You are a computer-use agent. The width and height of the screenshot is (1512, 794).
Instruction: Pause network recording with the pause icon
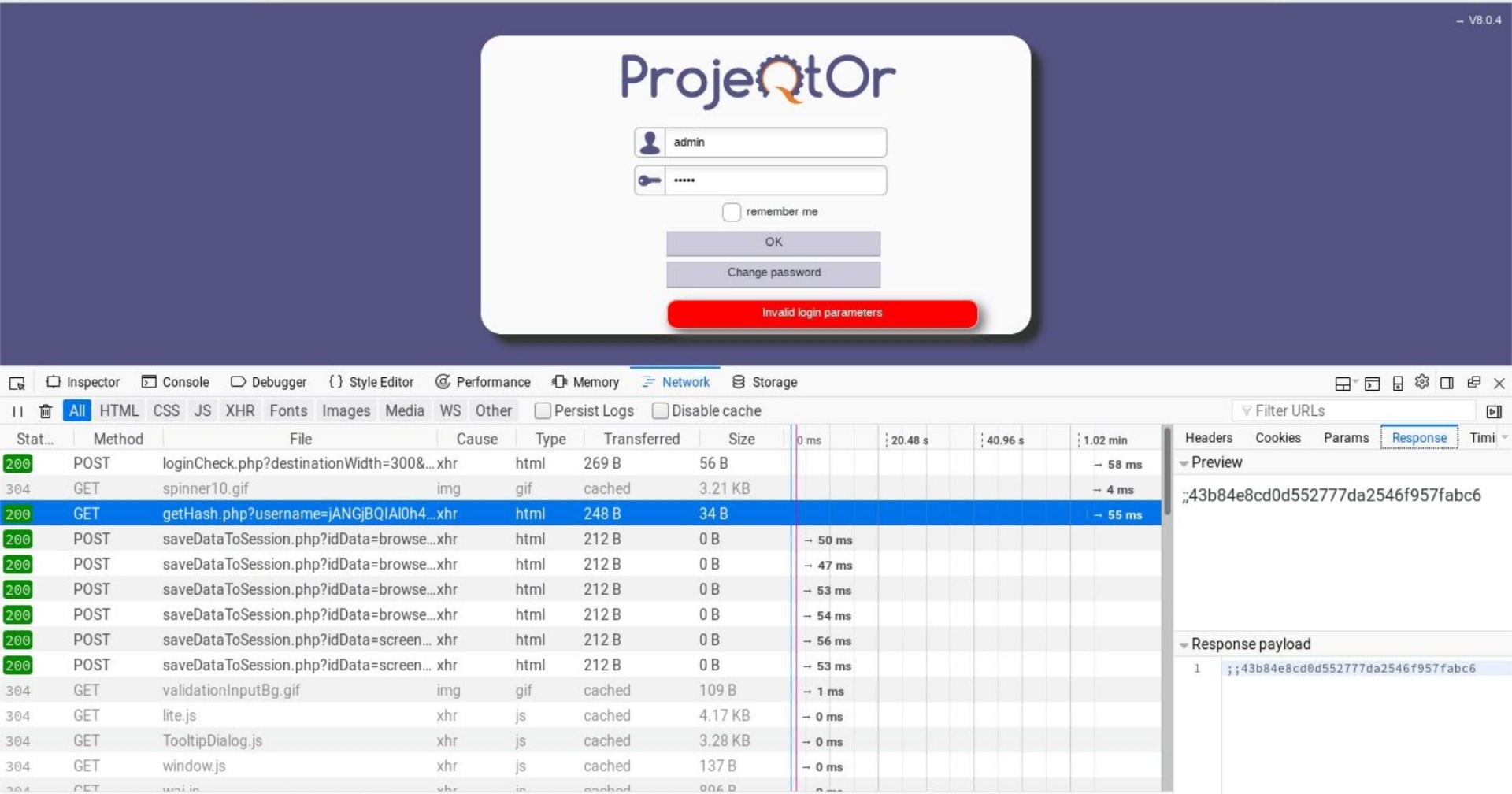click(x=17, y=411)
